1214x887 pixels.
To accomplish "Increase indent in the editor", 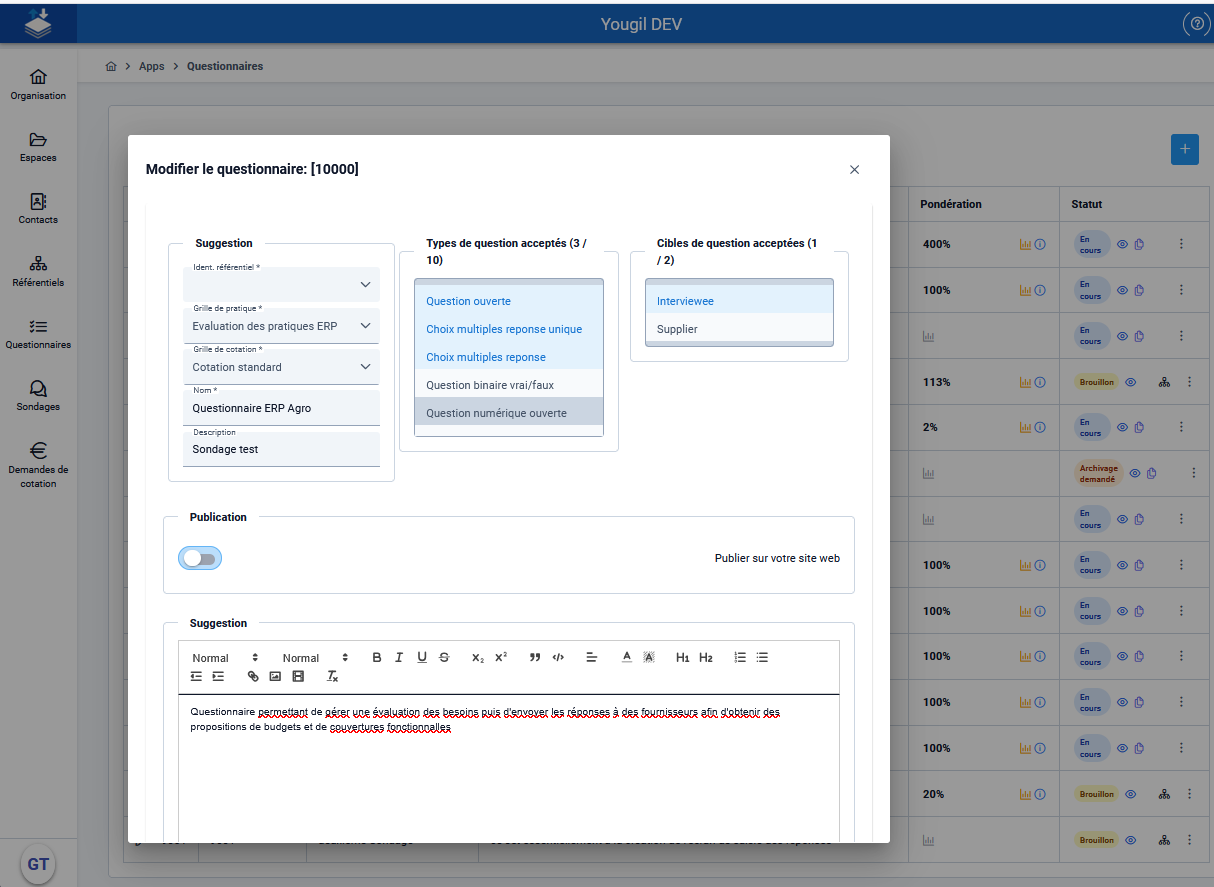I will 218,676.
